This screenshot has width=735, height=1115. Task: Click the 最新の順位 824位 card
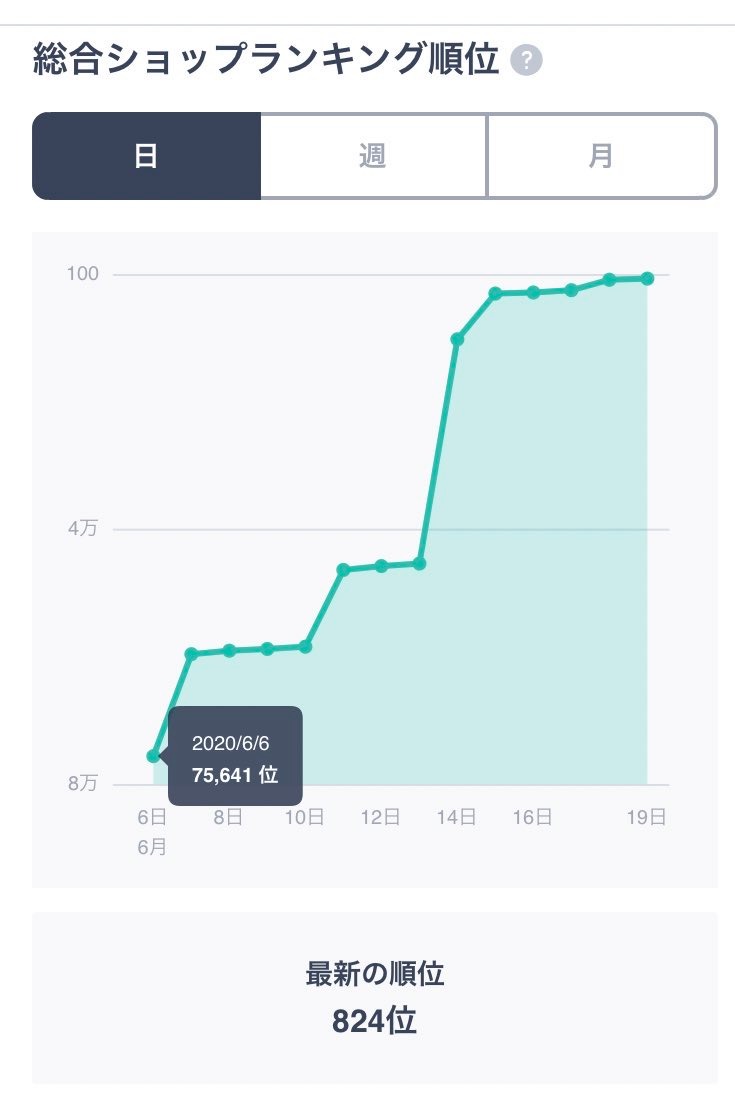375,998
